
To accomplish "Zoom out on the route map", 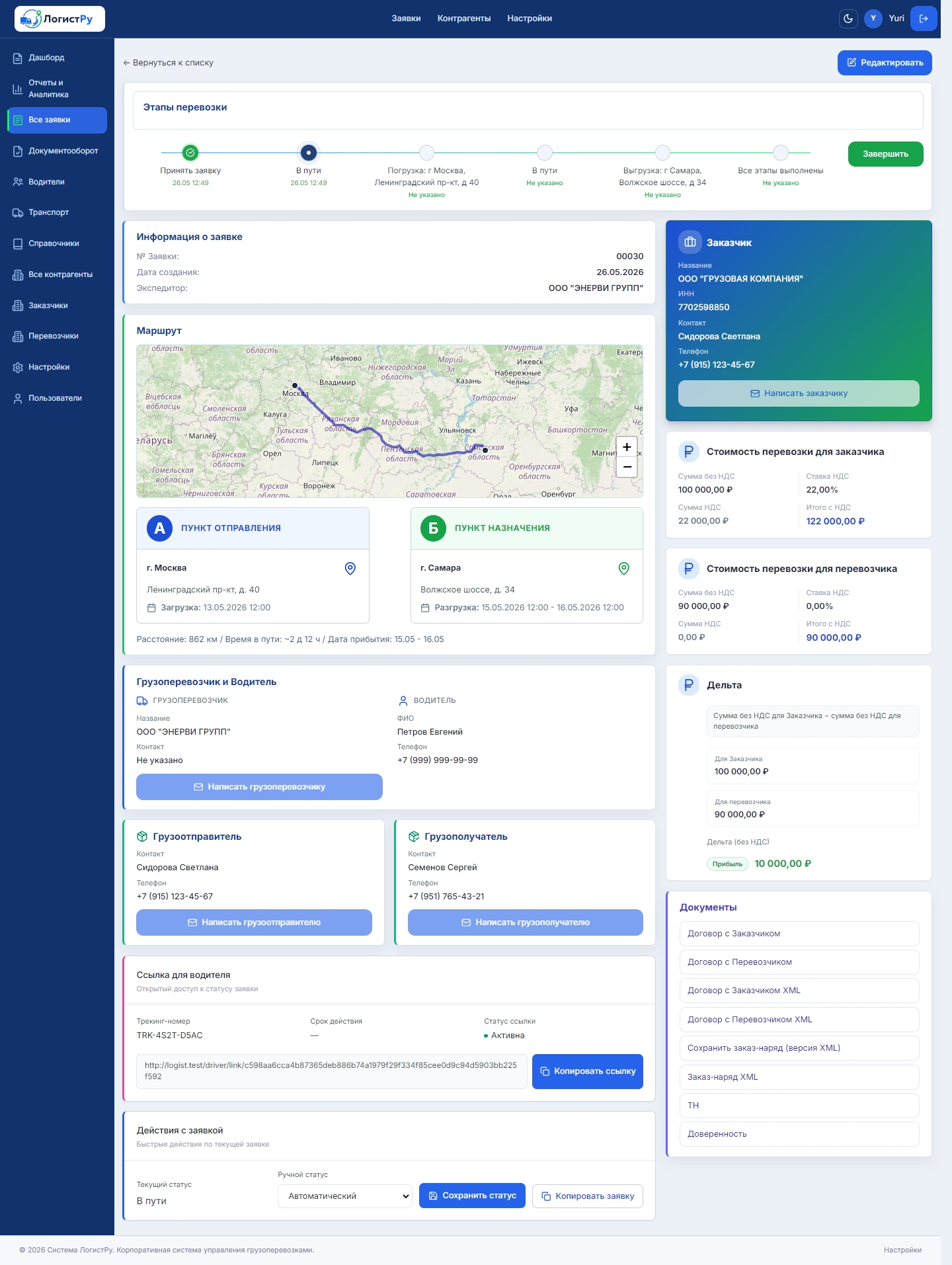I will click(x=627, y=467).
